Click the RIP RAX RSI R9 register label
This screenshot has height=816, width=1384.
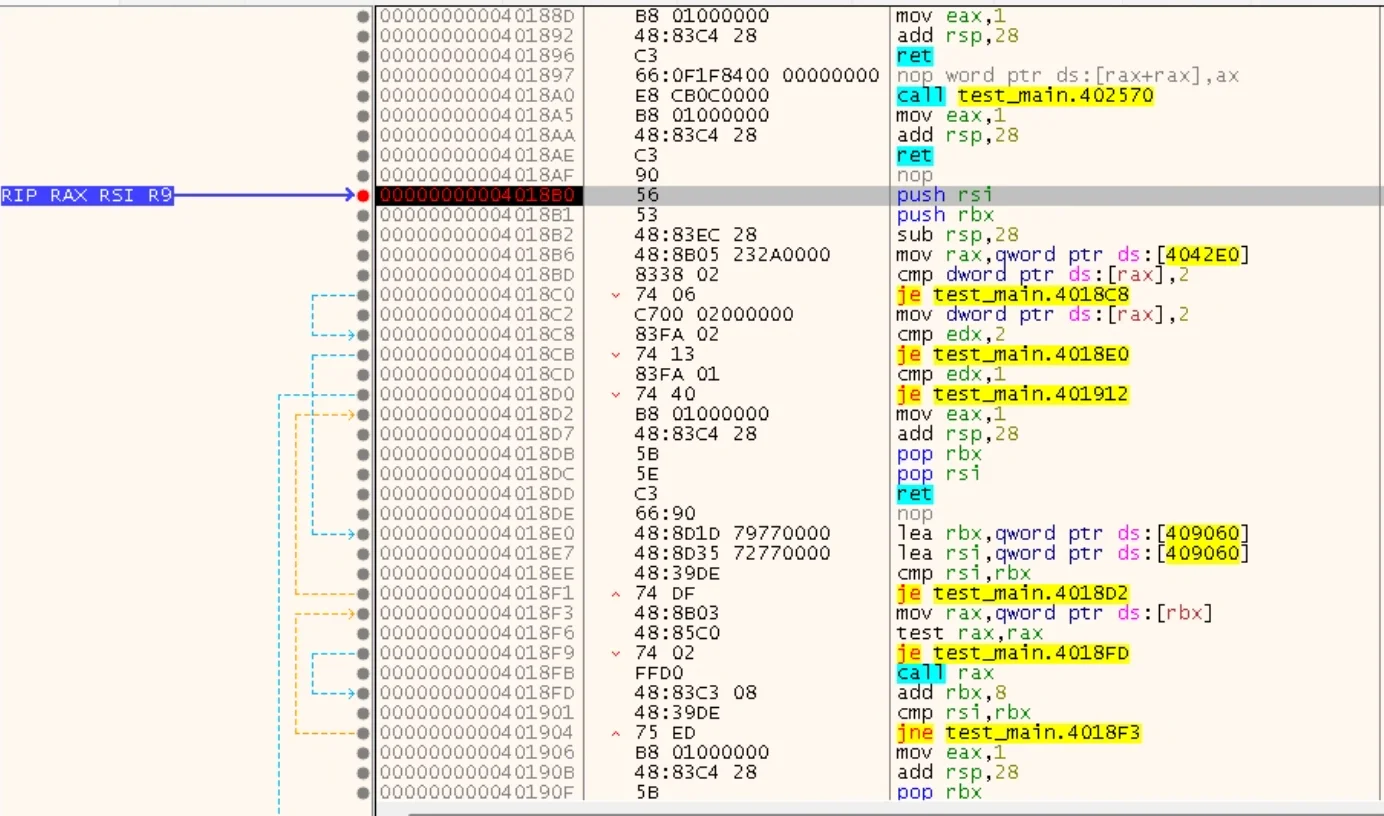point(87,195)
